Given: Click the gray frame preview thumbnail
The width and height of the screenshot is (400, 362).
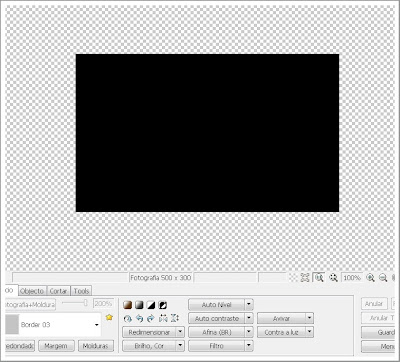Looking at the screenshot, I should coord(12,325).
